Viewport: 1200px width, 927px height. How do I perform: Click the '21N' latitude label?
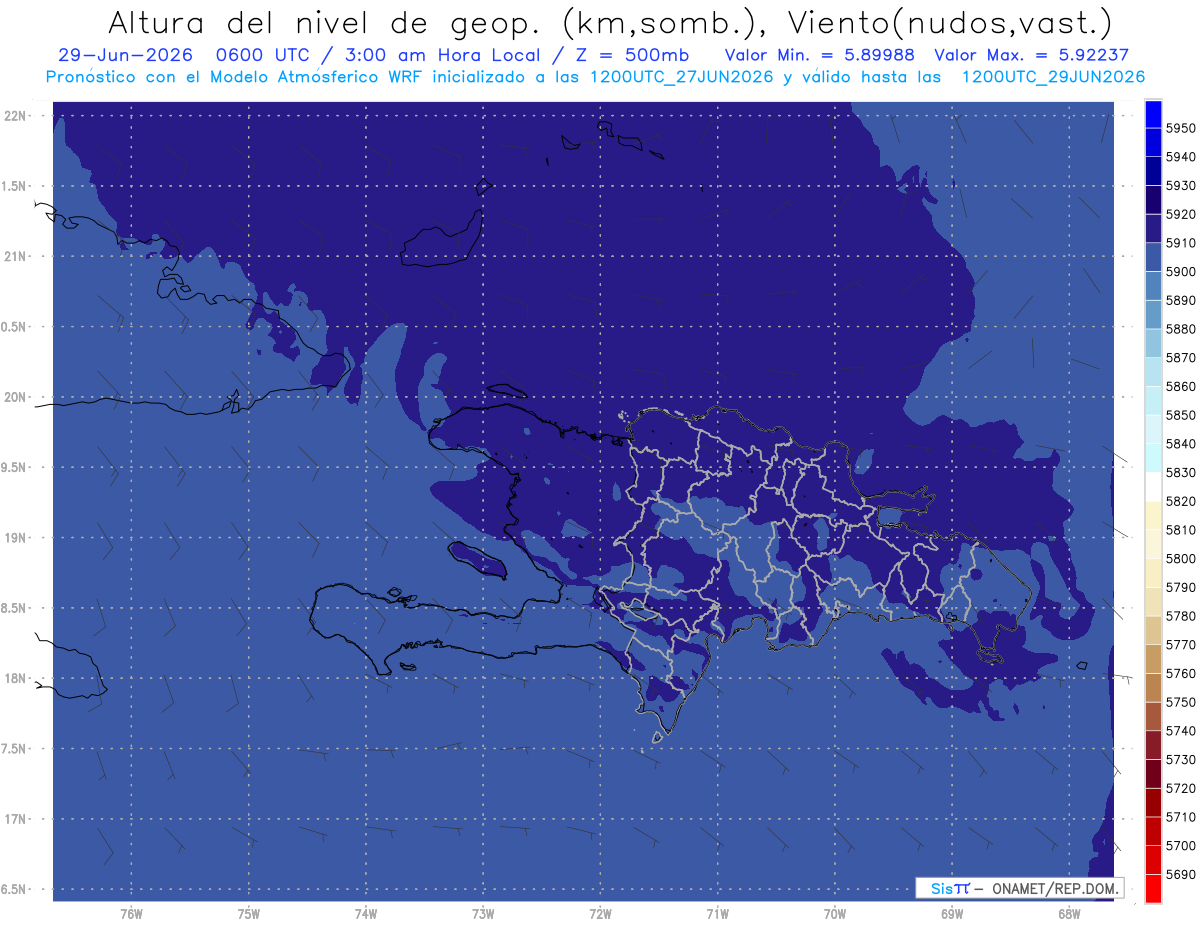[x=17, y=256]
